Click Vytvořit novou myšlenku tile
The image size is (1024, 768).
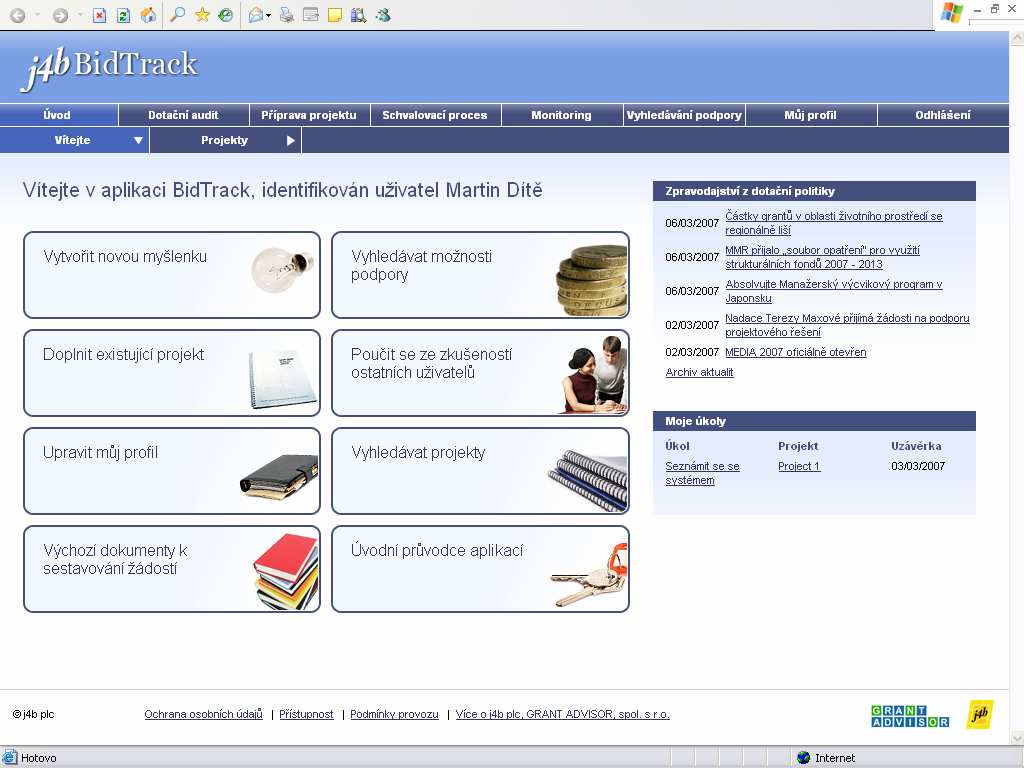tap(172, 275)
